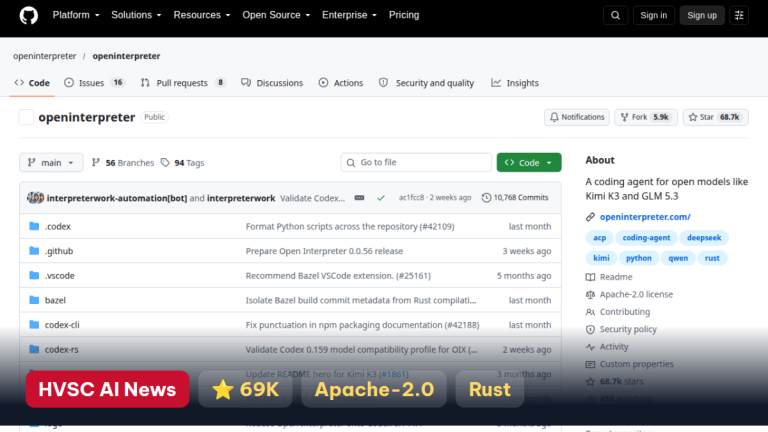
Task: Select the acp topic tag
Action: point(600,238)
